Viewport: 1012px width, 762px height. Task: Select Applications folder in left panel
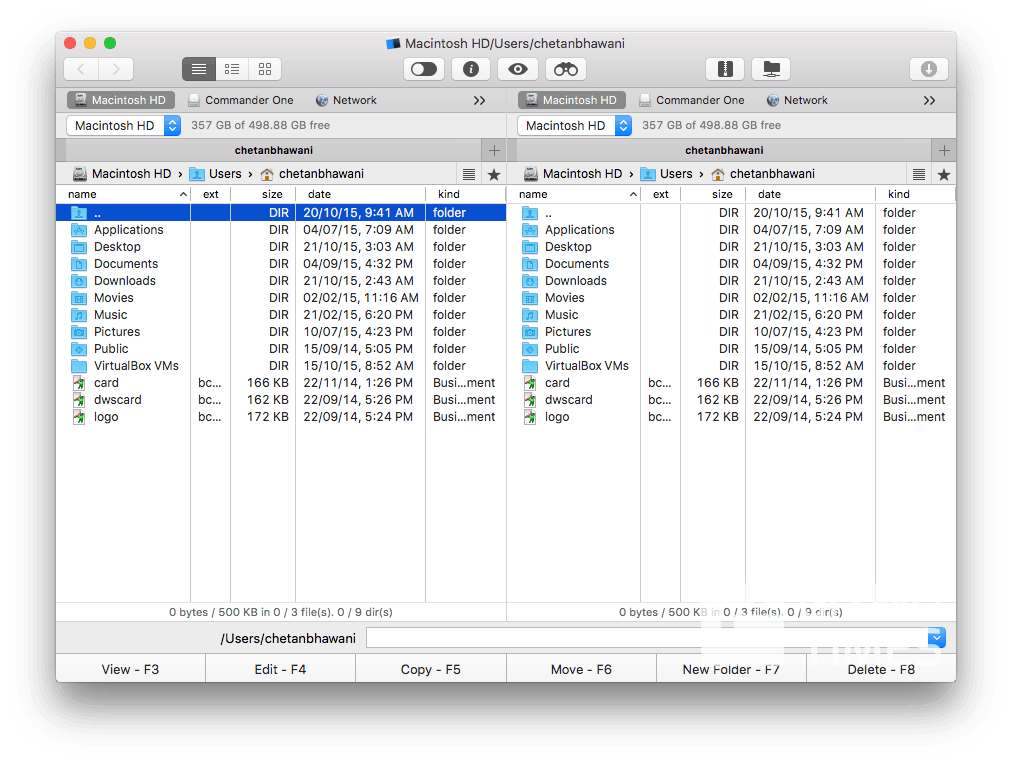point(281,230)
